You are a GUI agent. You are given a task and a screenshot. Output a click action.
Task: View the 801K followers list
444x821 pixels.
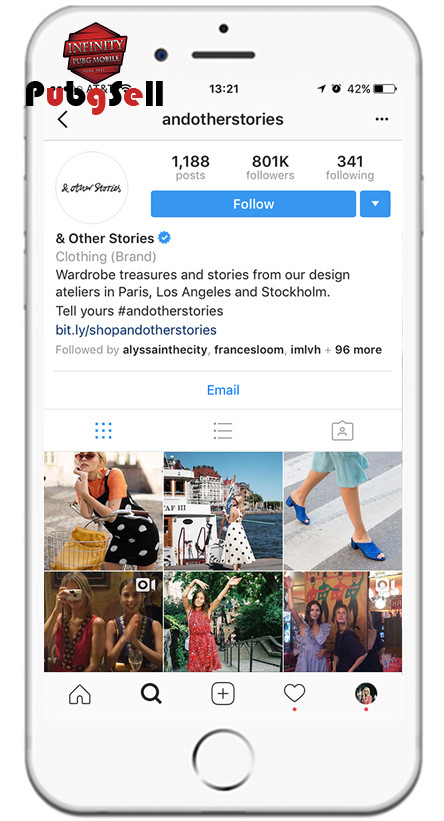coord(270,167)
